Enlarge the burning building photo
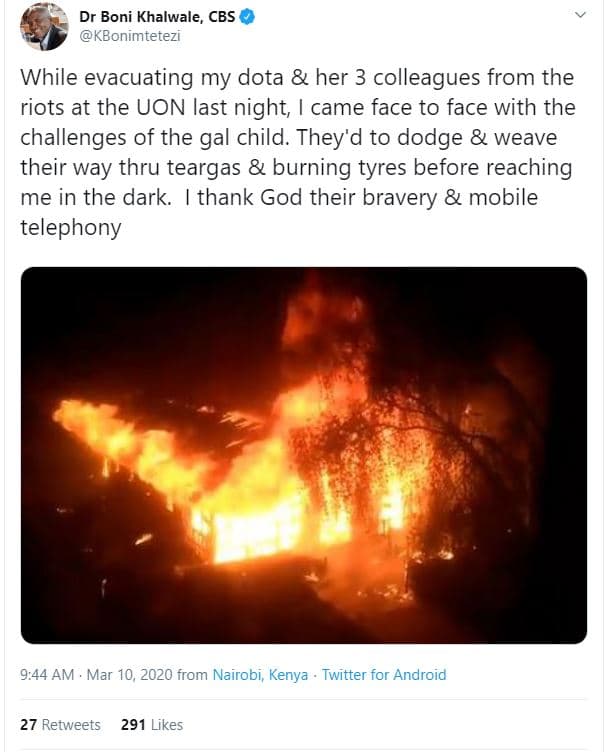Viewport: 611px width, 752px height. click(304, 455)
